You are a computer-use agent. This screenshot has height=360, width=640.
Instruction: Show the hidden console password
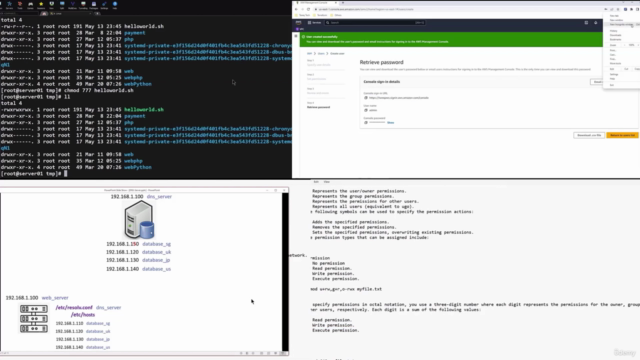coord(391,122)
